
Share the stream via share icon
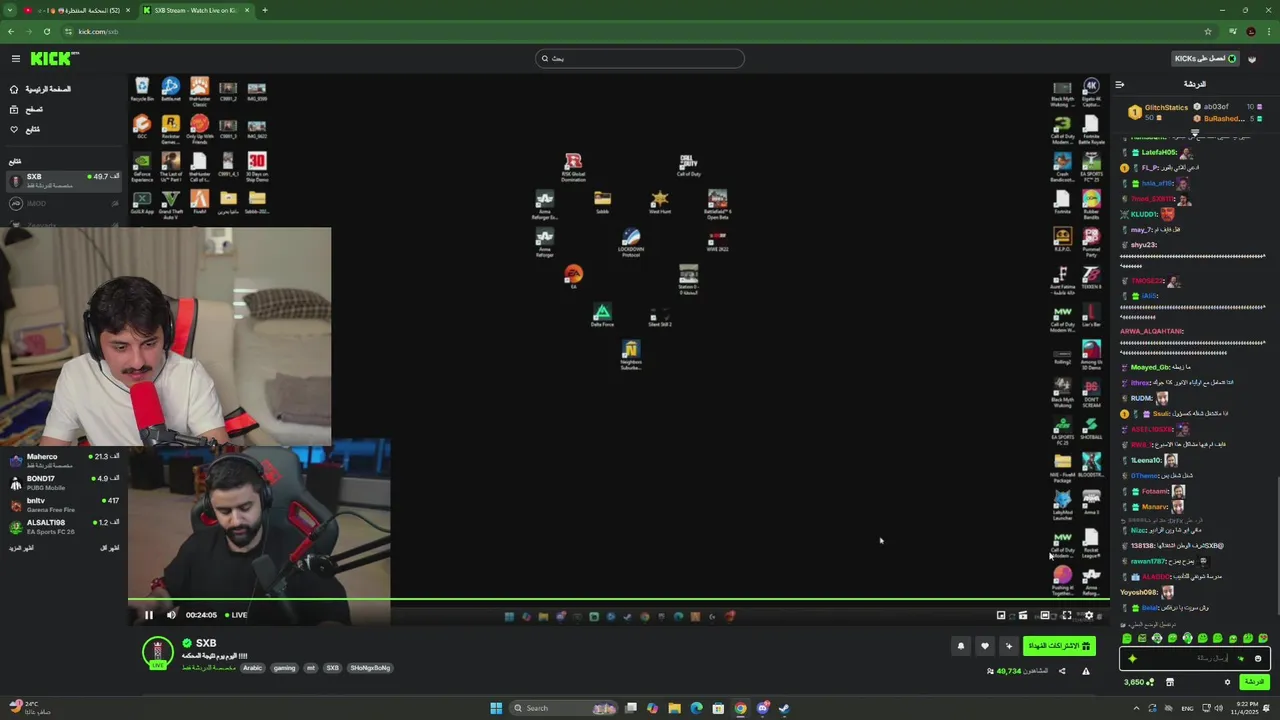point(1062,671)
